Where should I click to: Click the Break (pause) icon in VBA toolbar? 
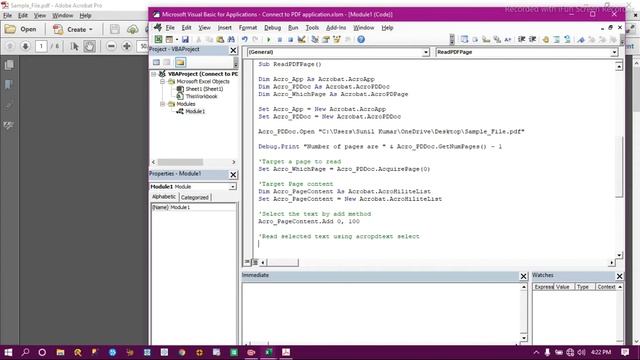tap(280, 40)
